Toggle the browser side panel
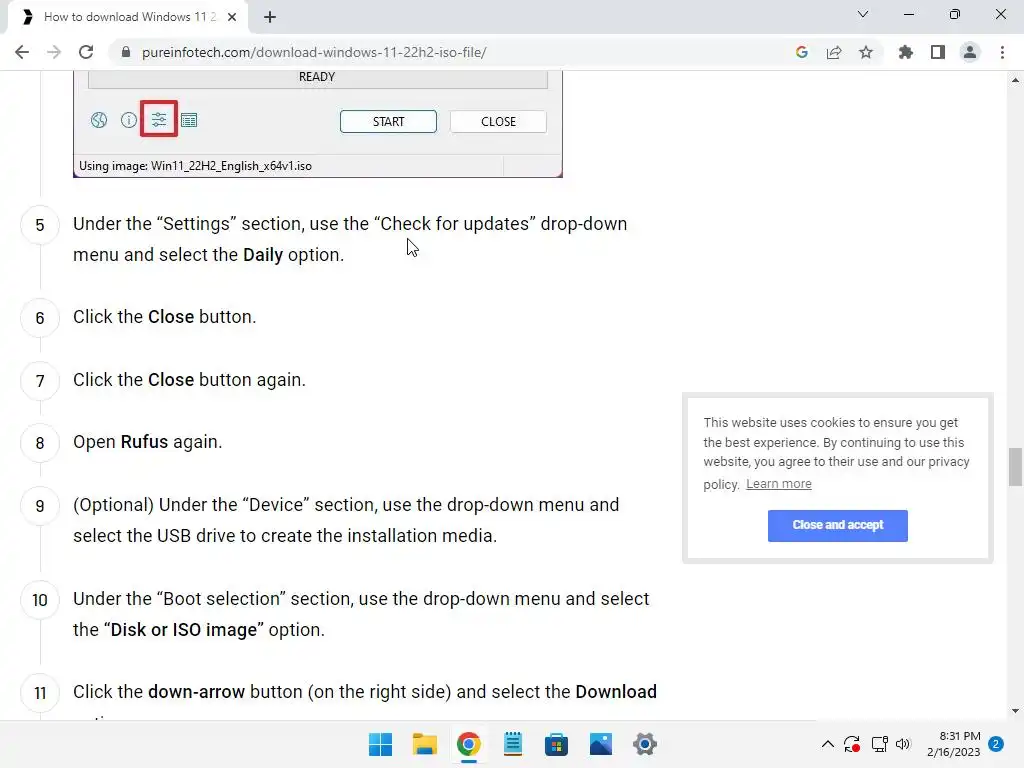This screenshot has height=768, width=1024. coord(938,52)
